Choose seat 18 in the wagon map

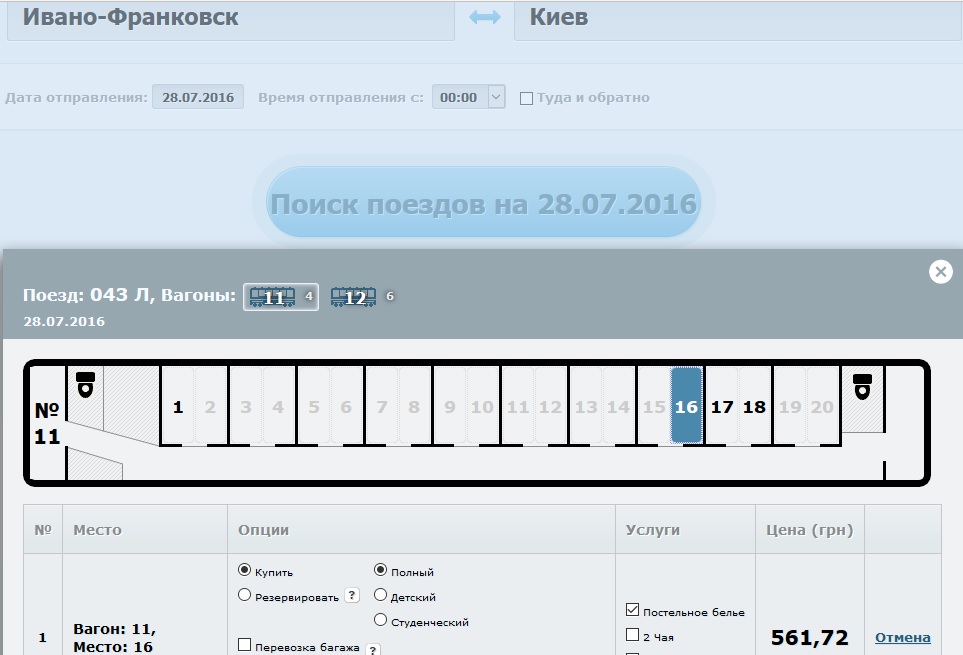pyautogui.click(x=754, y=407)
